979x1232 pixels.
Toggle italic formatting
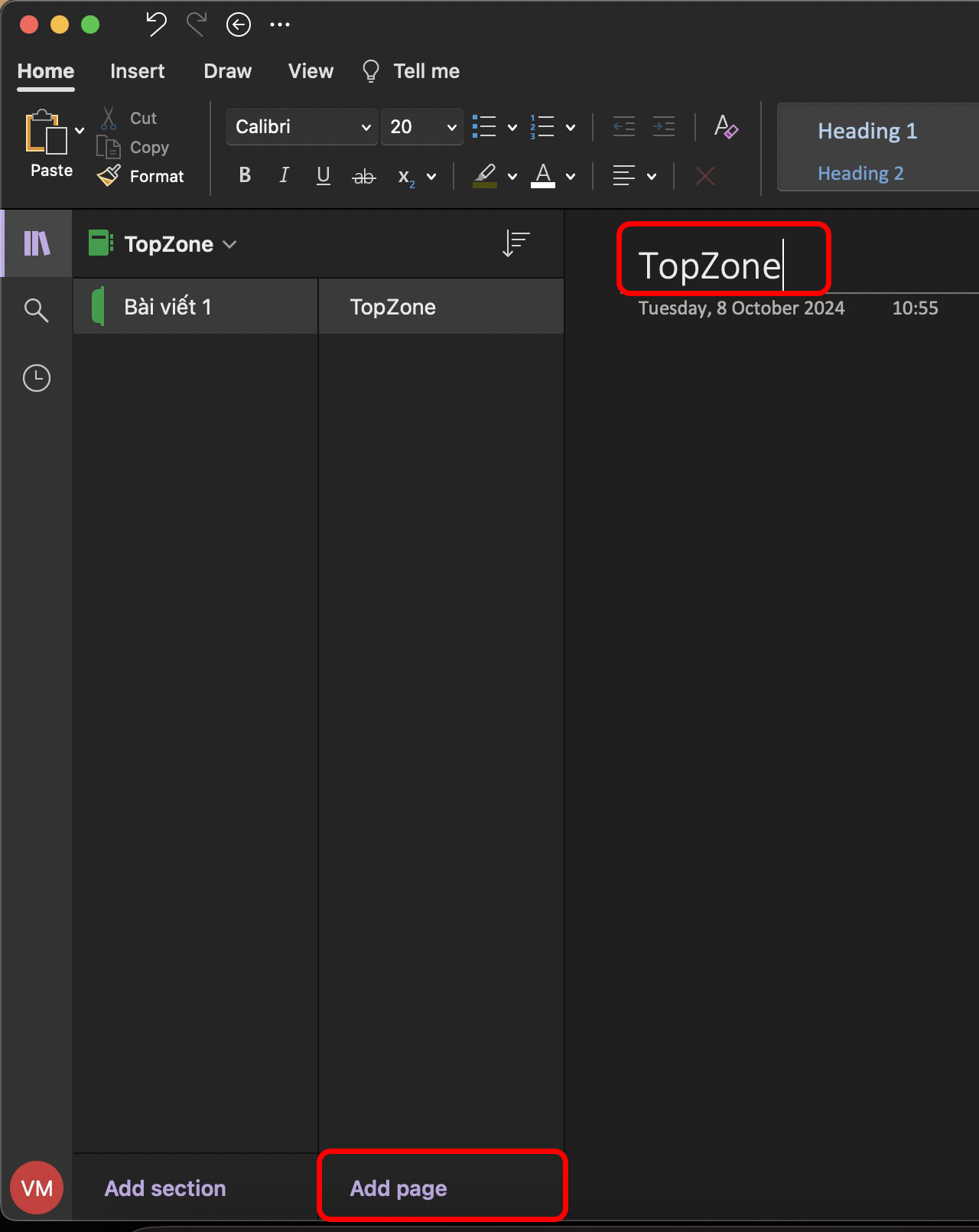tap(284, 175)
